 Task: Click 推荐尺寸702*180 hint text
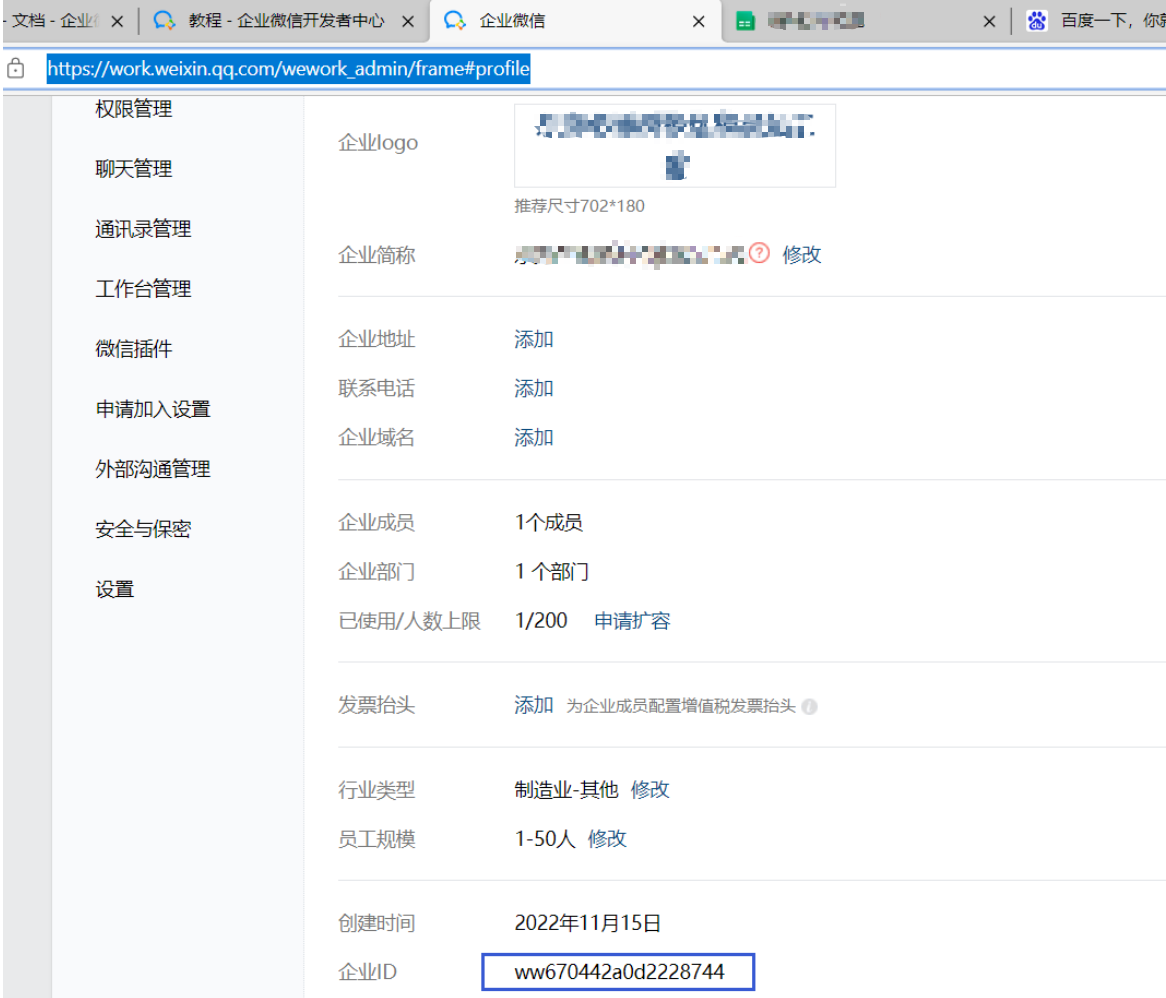click(579, 206)
